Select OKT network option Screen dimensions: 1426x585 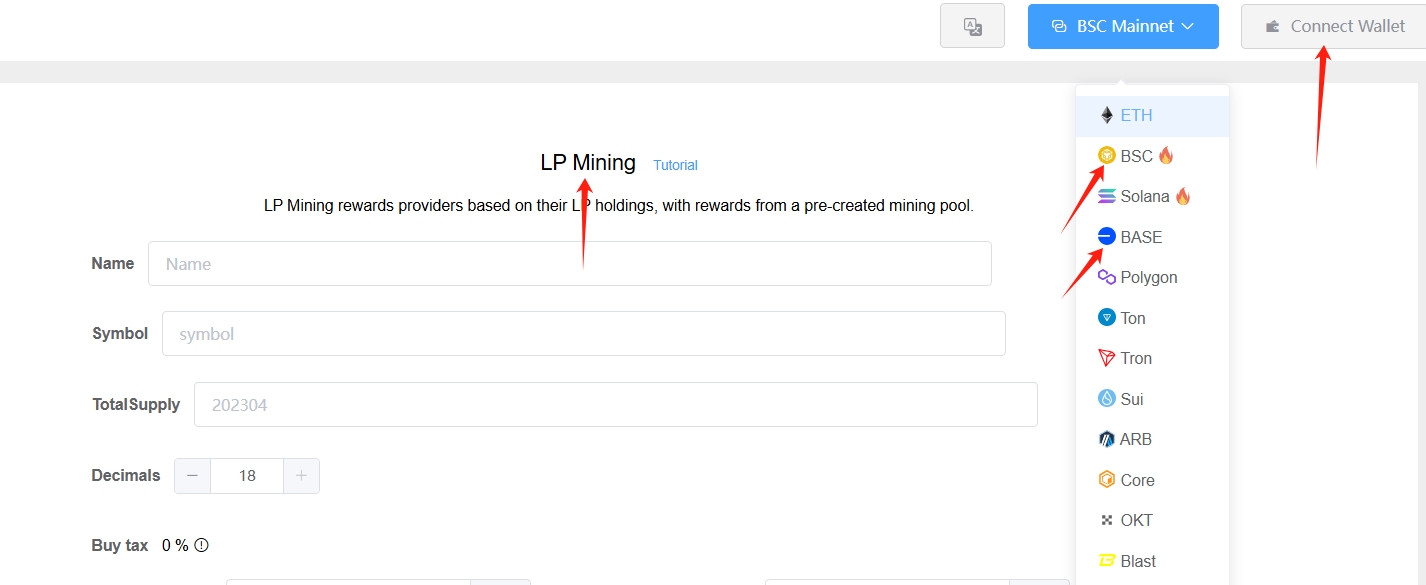1136,520
